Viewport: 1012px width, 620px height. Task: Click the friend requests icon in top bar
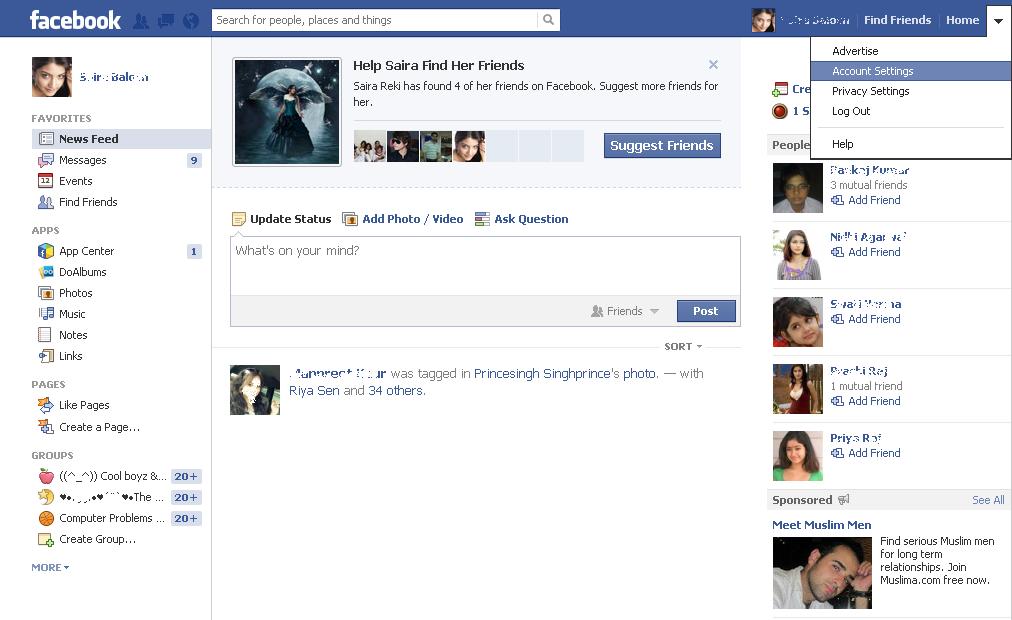tap(141, 20)
